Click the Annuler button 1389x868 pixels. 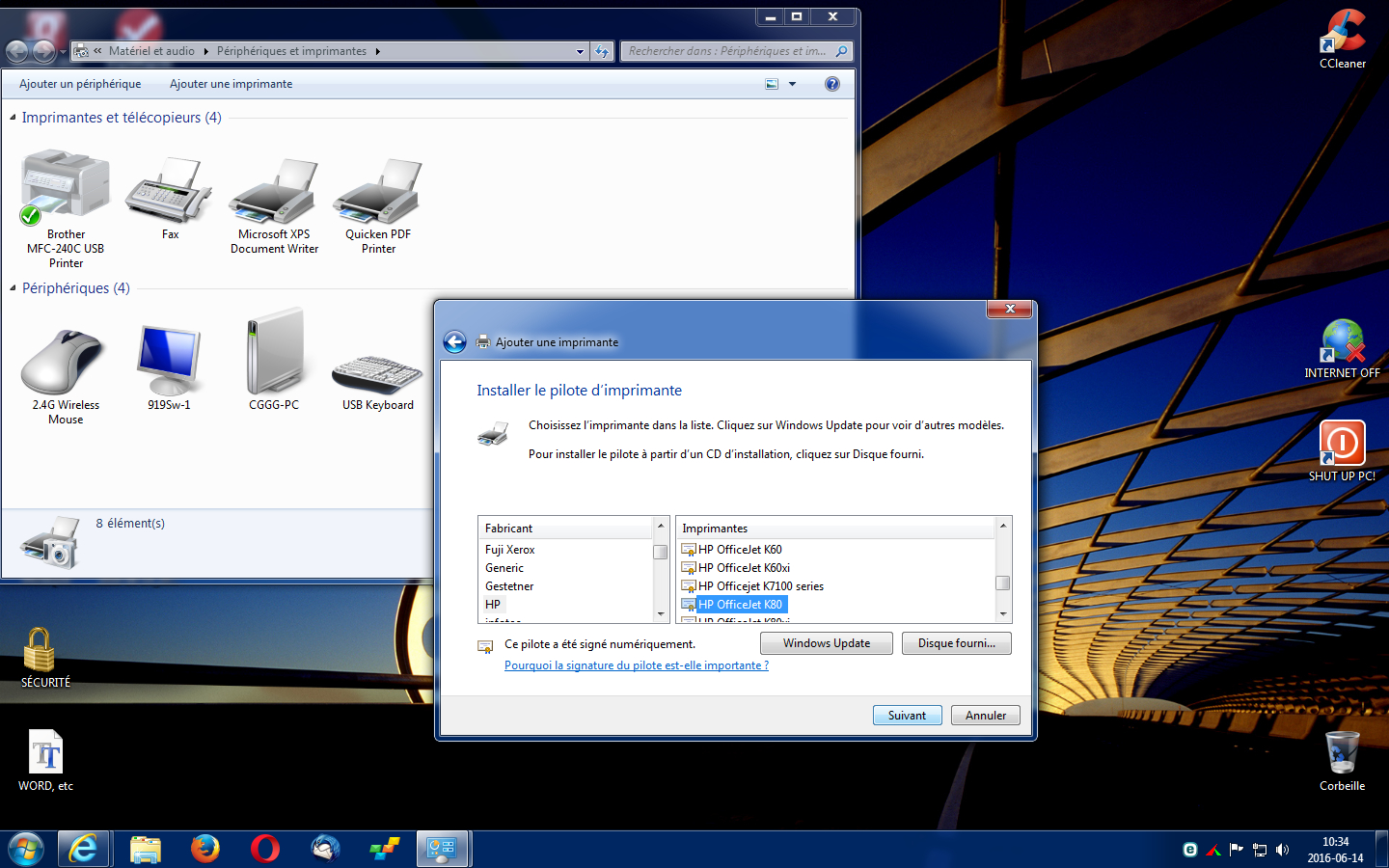(986, 716)
